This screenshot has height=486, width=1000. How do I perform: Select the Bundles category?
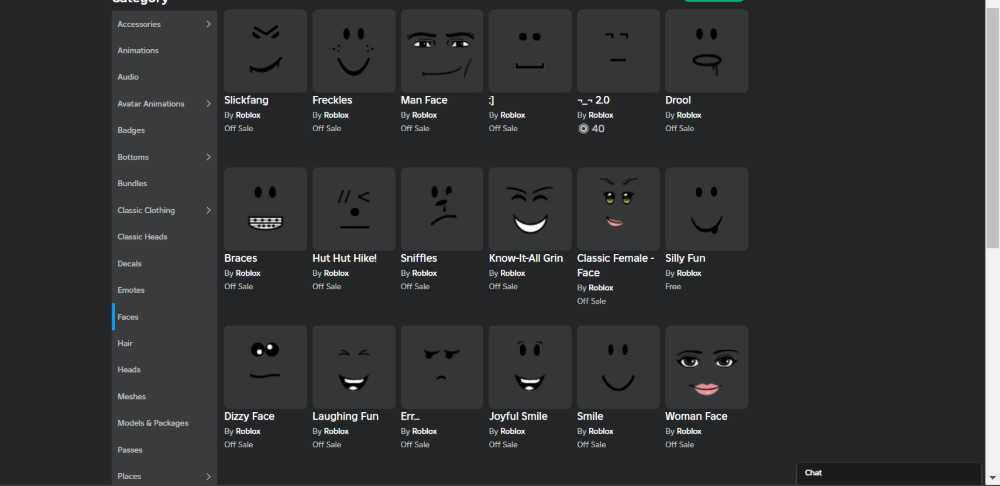tap(165, 184)
